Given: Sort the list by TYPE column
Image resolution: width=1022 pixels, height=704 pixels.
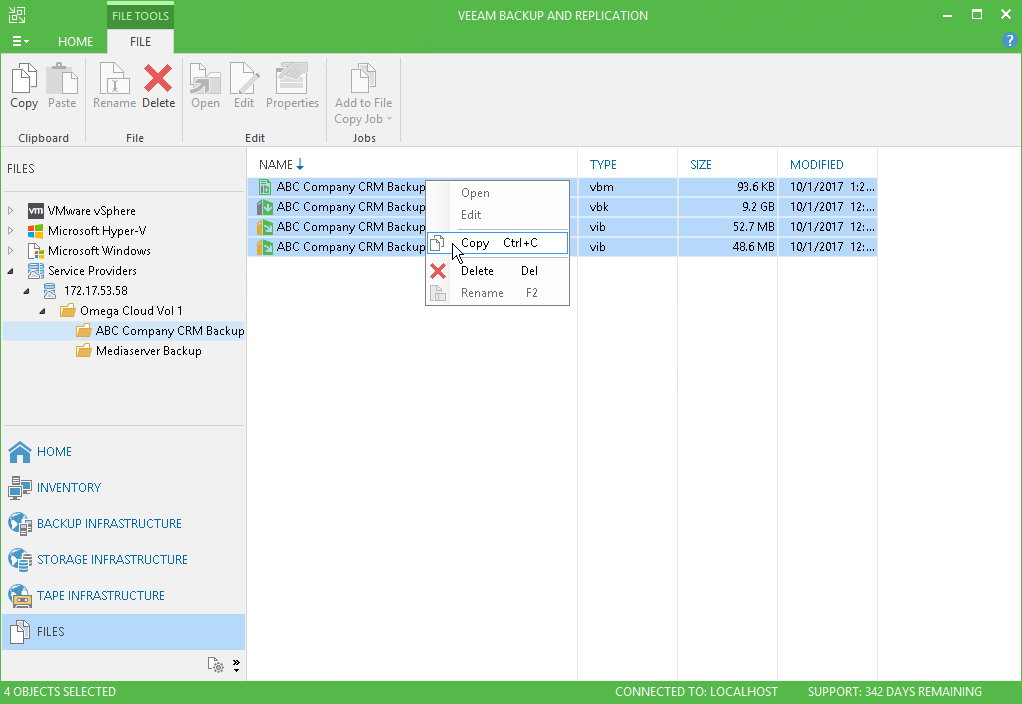Looking at the screenshot, I should coord(603,165).
